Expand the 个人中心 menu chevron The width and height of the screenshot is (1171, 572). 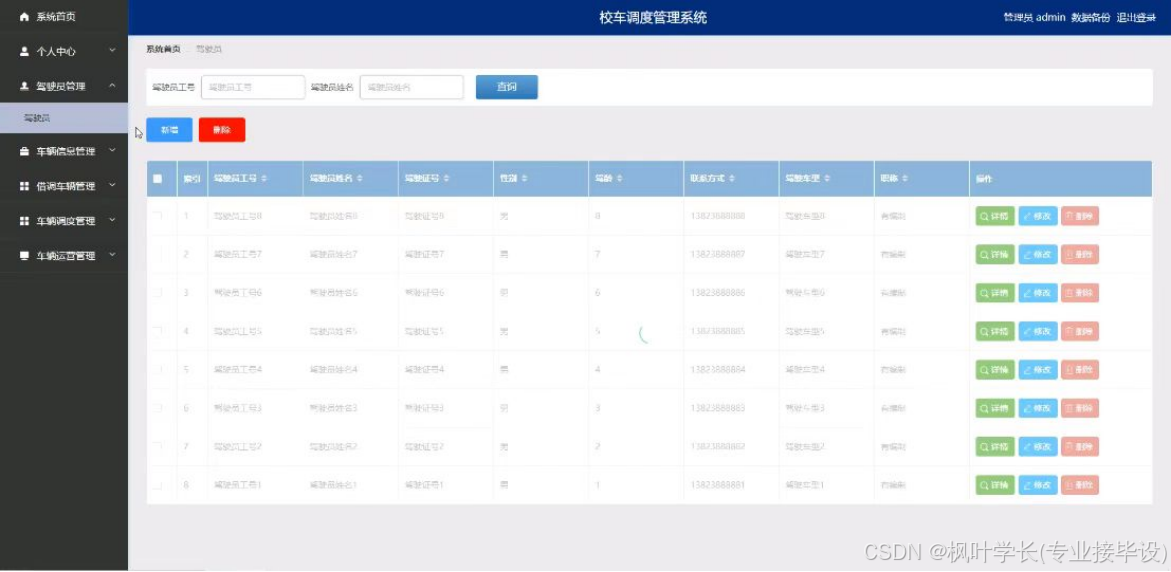coord(112,51)
